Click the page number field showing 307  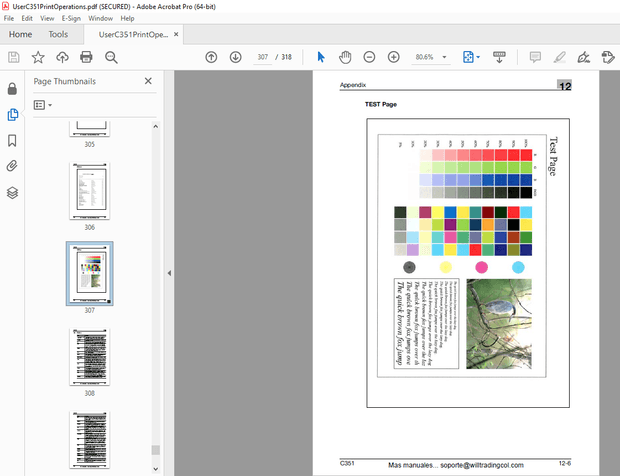tap(263, 57)
